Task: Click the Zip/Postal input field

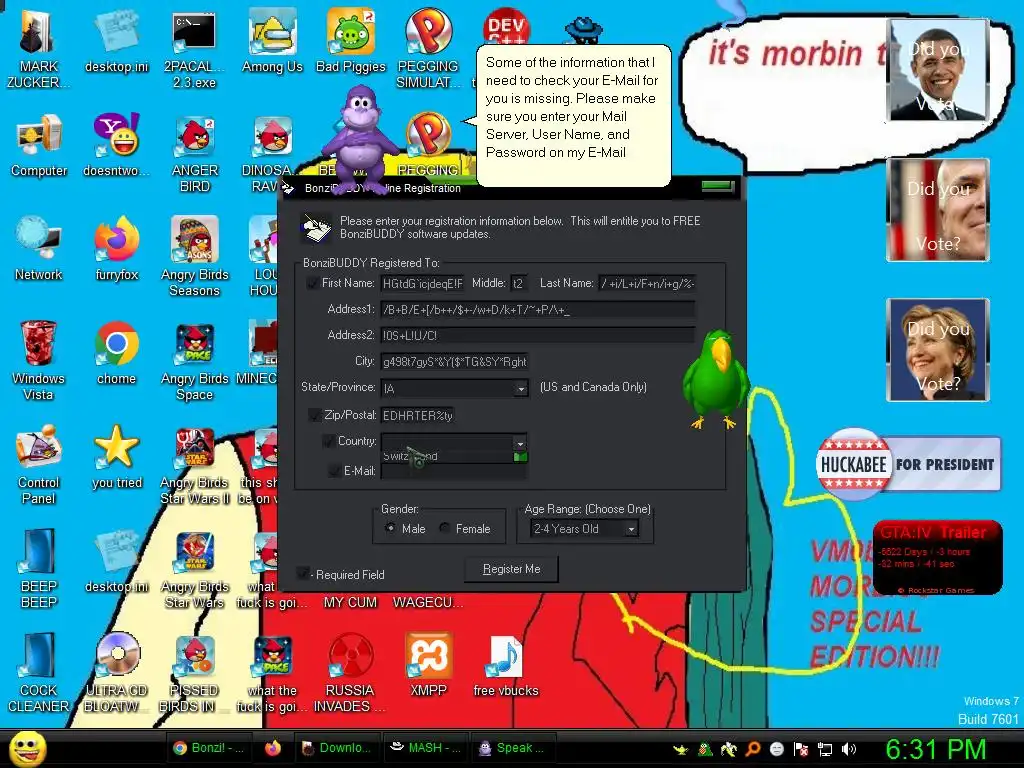Action: click(x=418, y=415)
